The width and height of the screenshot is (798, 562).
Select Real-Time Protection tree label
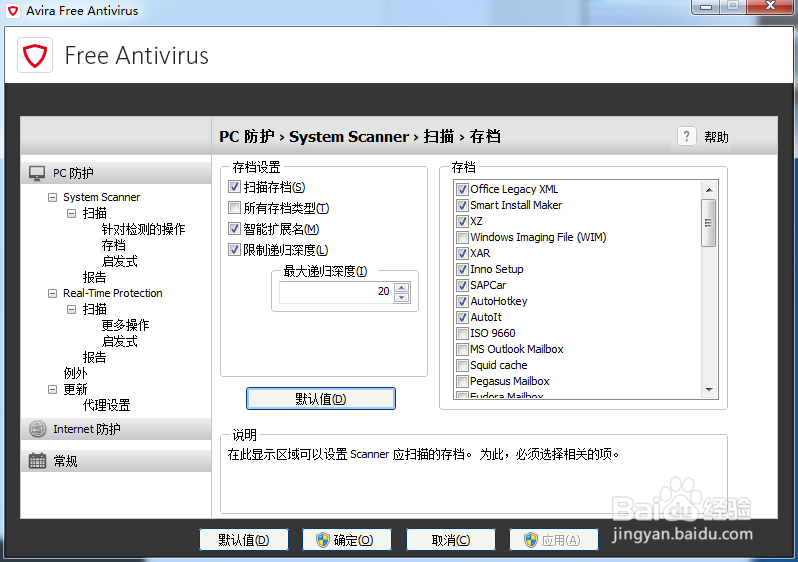coord(112,293)
